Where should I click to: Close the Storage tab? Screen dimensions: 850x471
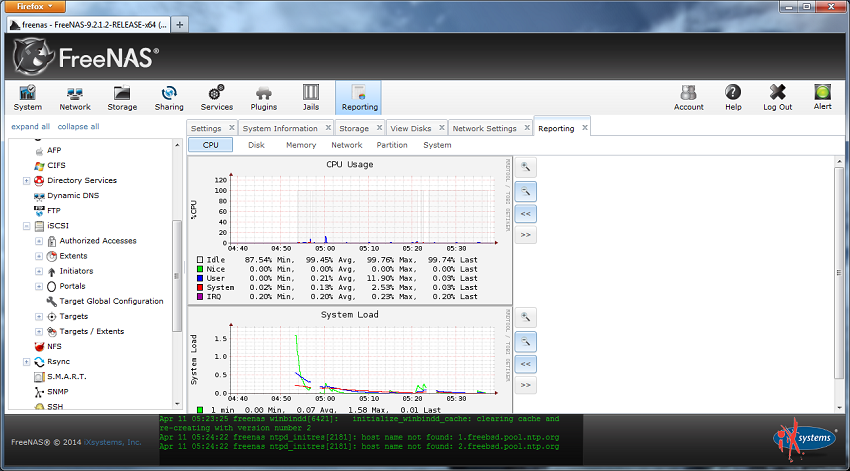(379, 128)
